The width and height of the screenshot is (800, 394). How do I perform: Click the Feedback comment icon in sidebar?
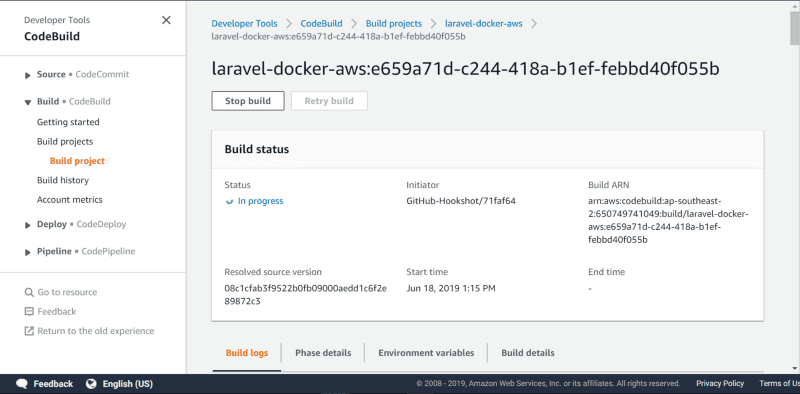click(x=29, y=311)
